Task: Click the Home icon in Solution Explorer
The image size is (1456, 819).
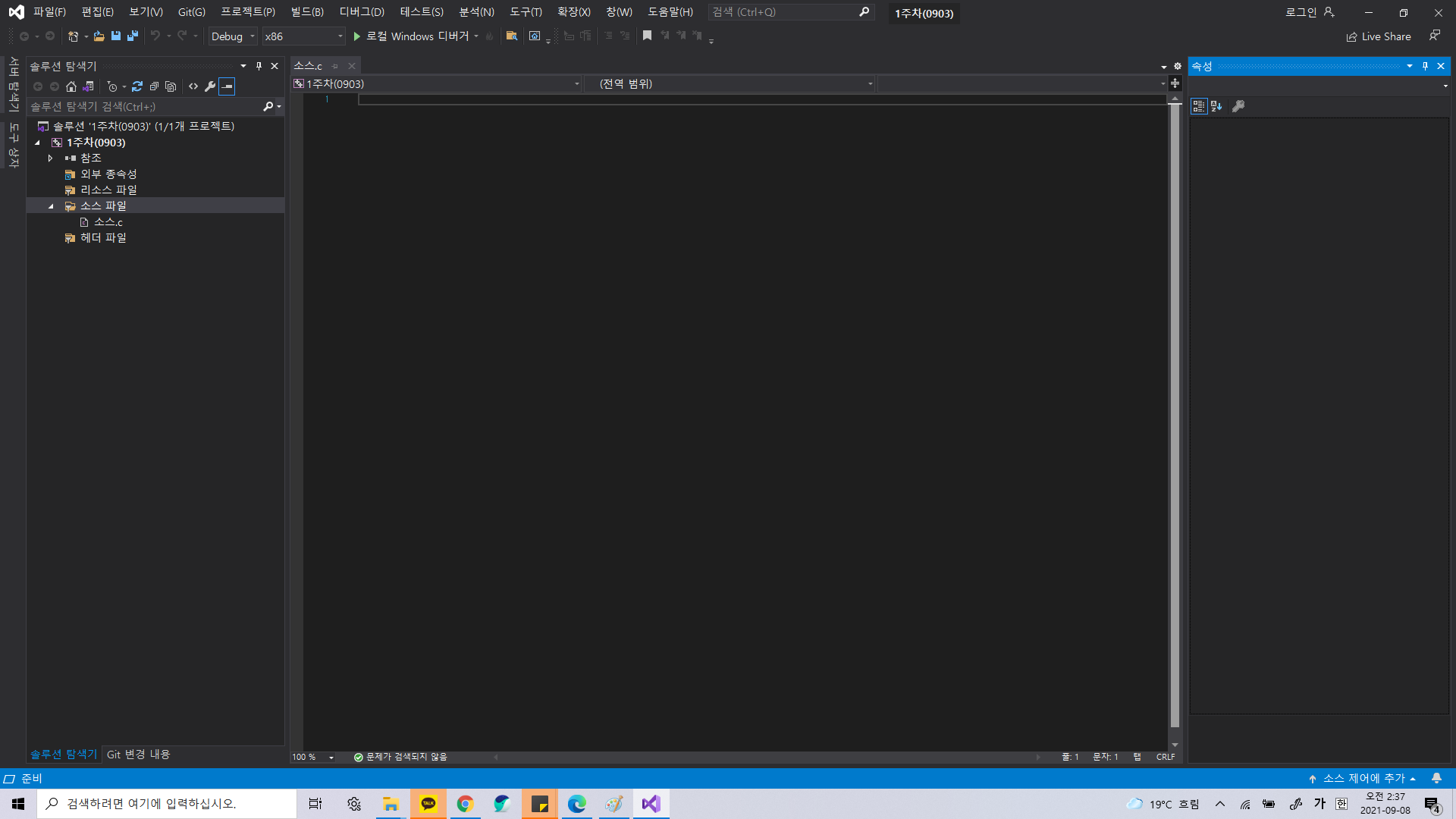Action: coord(71,86)
